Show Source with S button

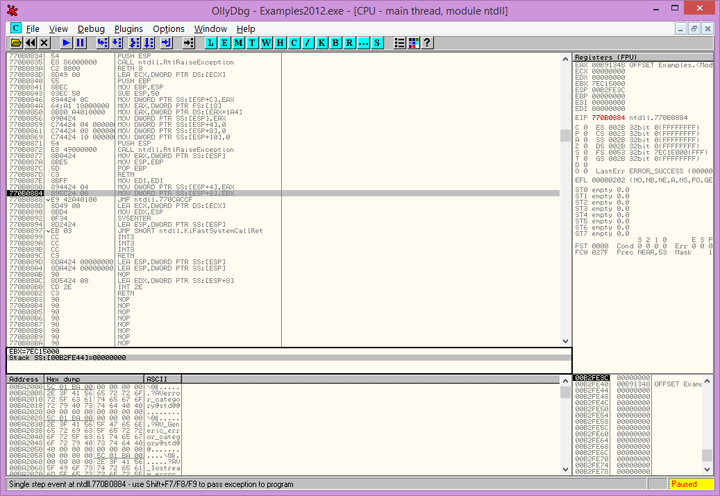coord(377,43)
